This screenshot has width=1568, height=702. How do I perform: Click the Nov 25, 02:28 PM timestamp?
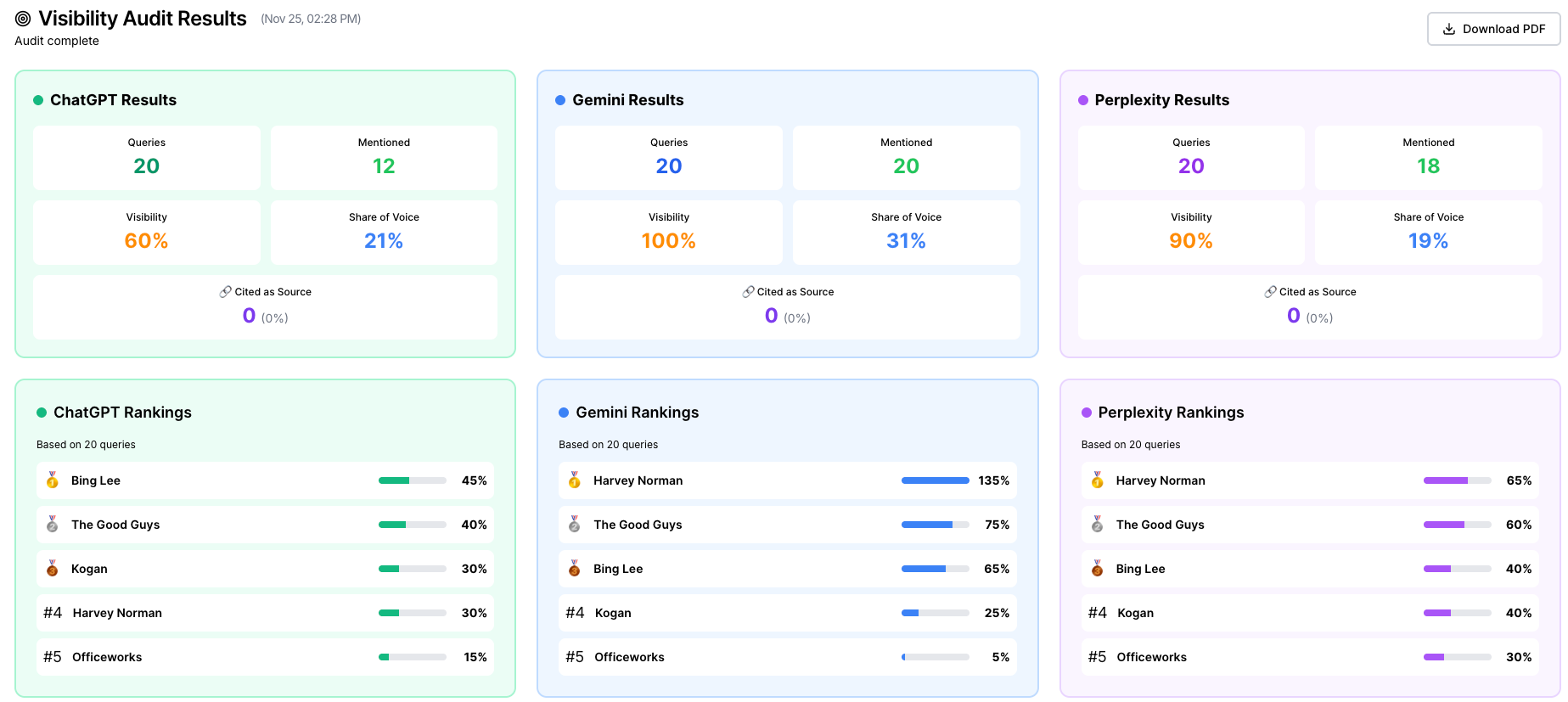[311, 19]
